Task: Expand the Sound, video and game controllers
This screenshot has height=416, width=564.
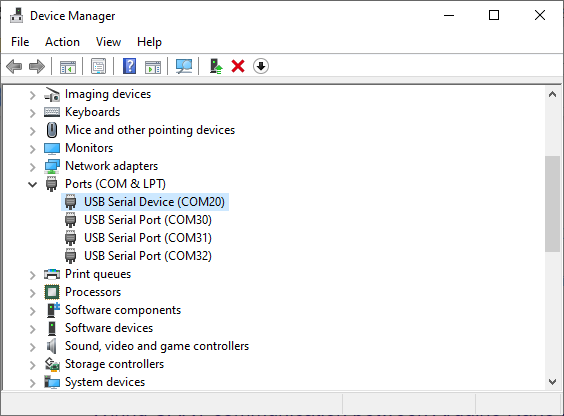Action: (32, 347)
